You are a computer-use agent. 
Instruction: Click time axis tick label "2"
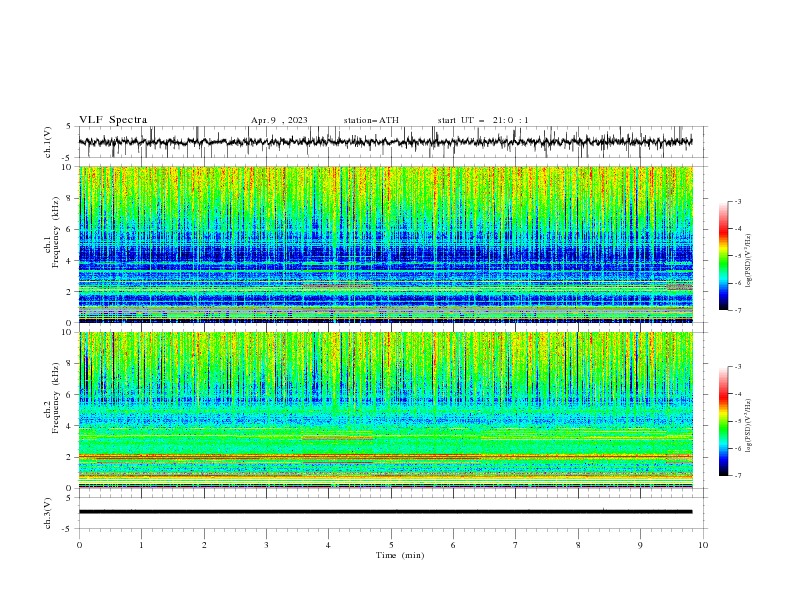(204, 545)
